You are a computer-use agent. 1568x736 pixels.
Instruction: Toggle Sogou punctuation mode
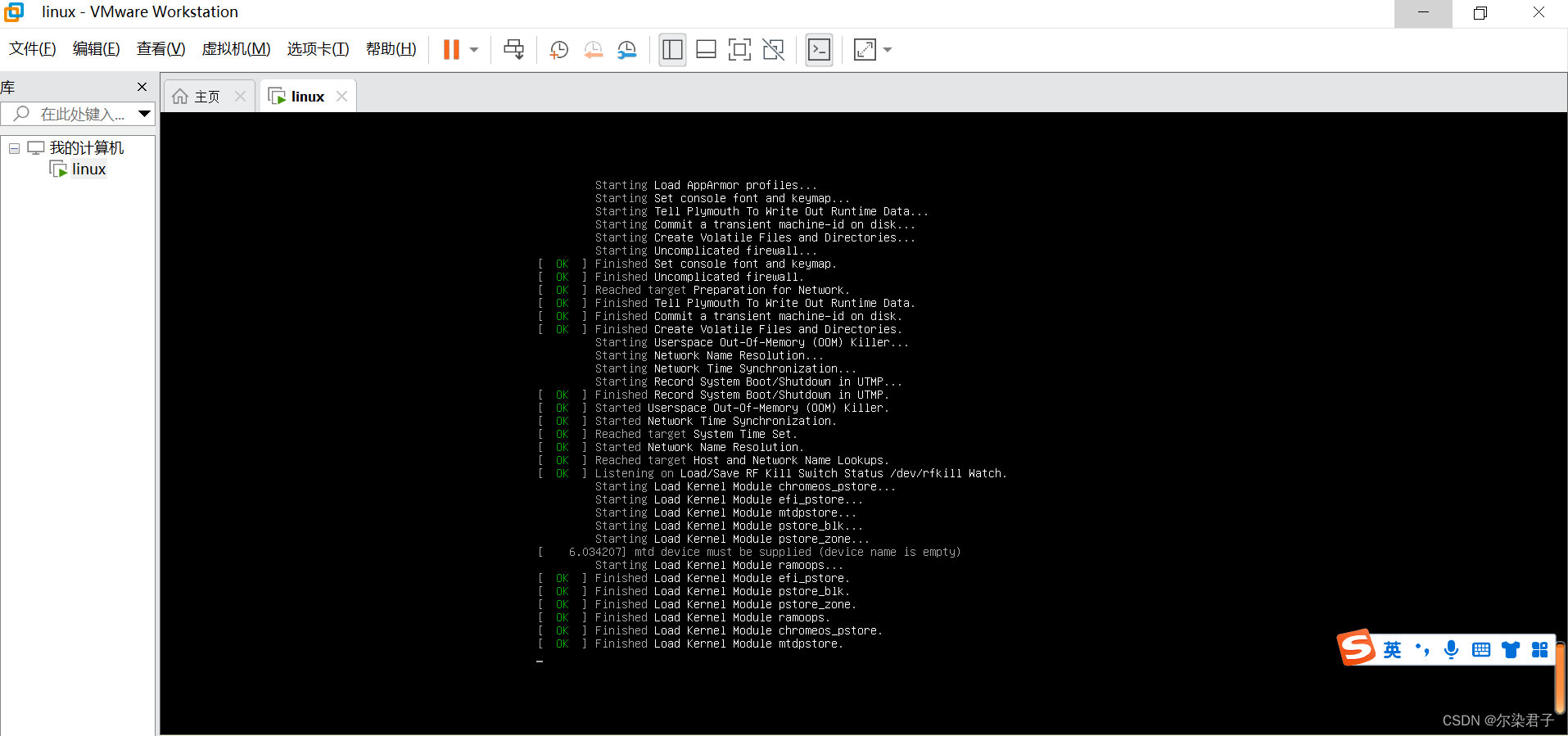1422,650
